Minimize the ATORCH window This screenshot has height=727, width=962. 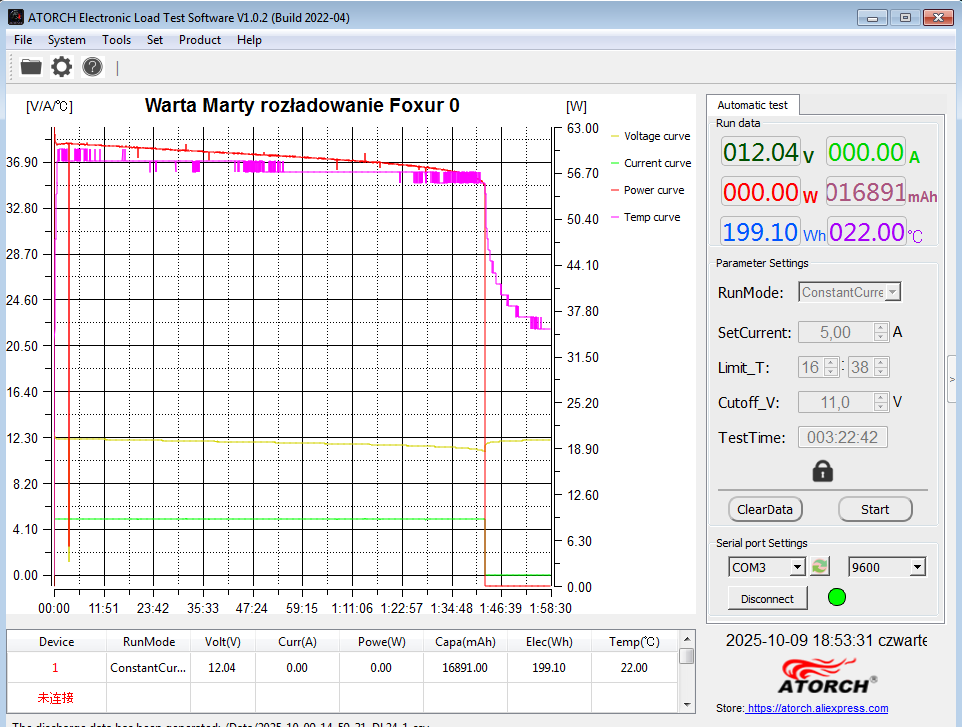click(872, 17)
